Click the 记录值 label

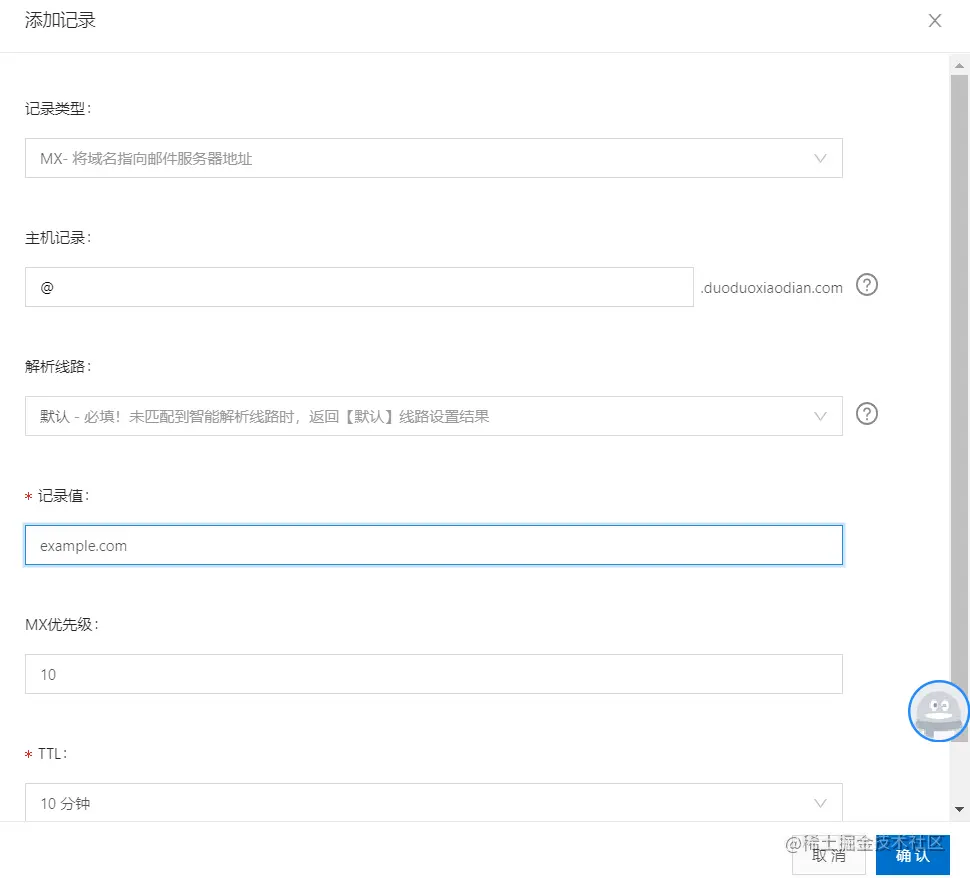tap(63, 496)
